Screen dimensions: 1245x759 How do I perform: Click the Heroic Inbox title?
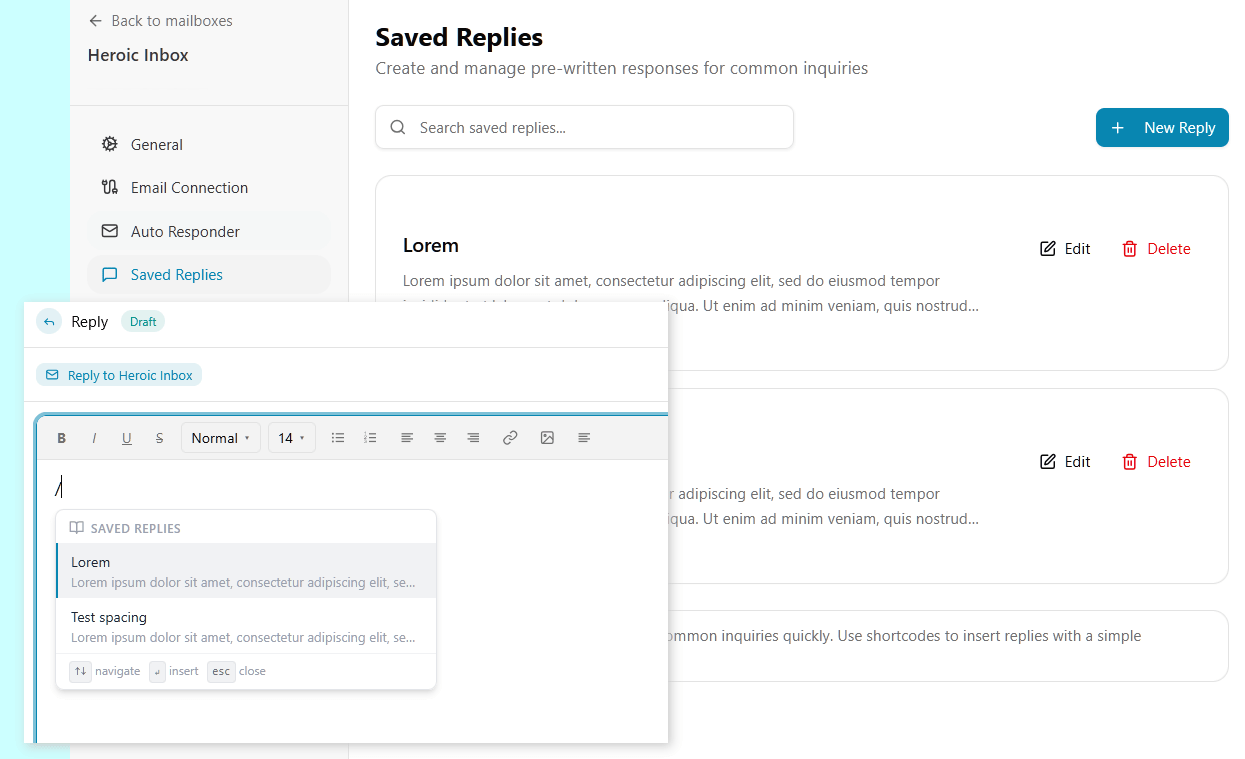pyautogui.click(x=138, y=55)
